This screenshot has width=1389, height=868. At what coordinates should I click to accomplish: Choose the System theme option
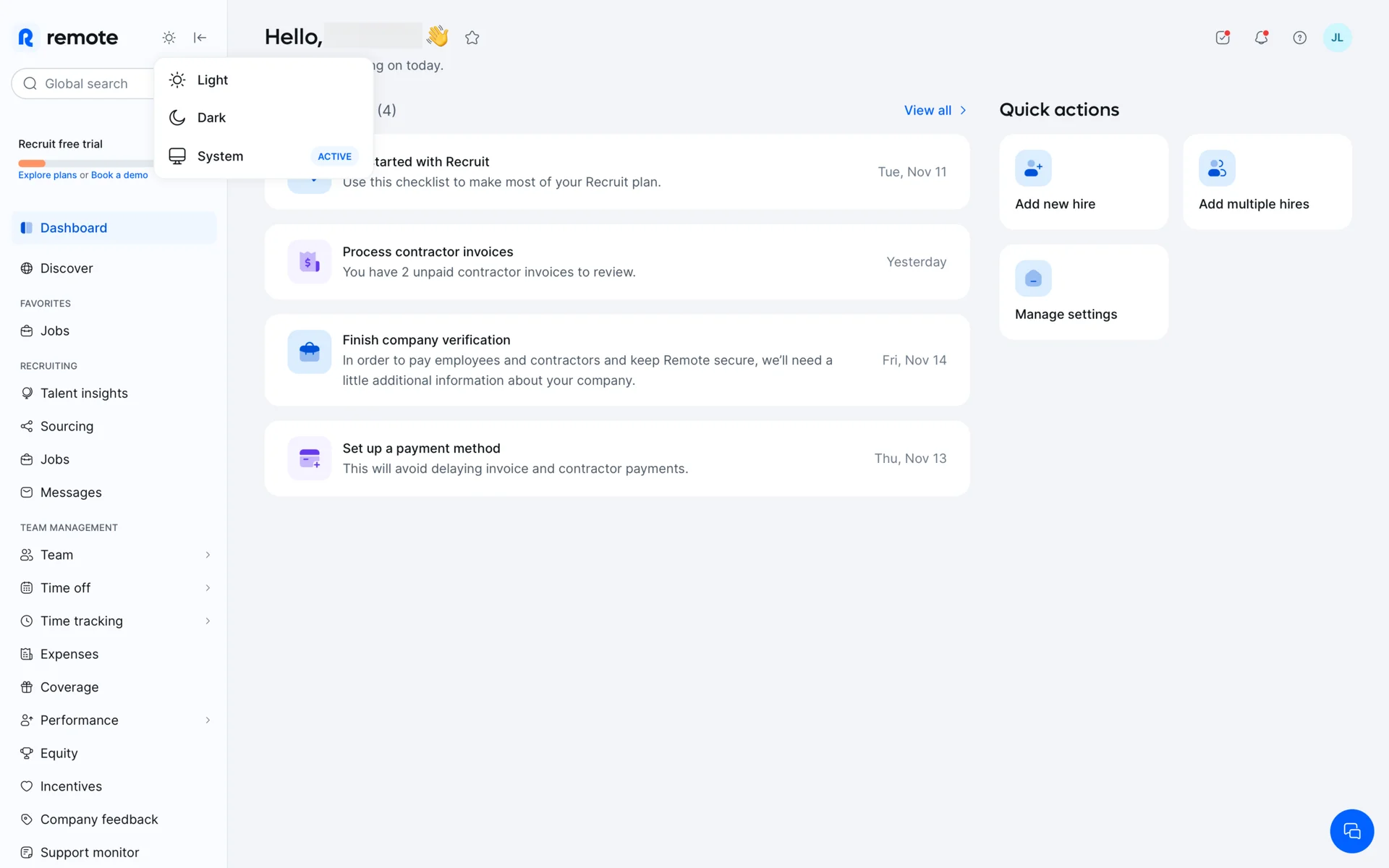(220, 156)
